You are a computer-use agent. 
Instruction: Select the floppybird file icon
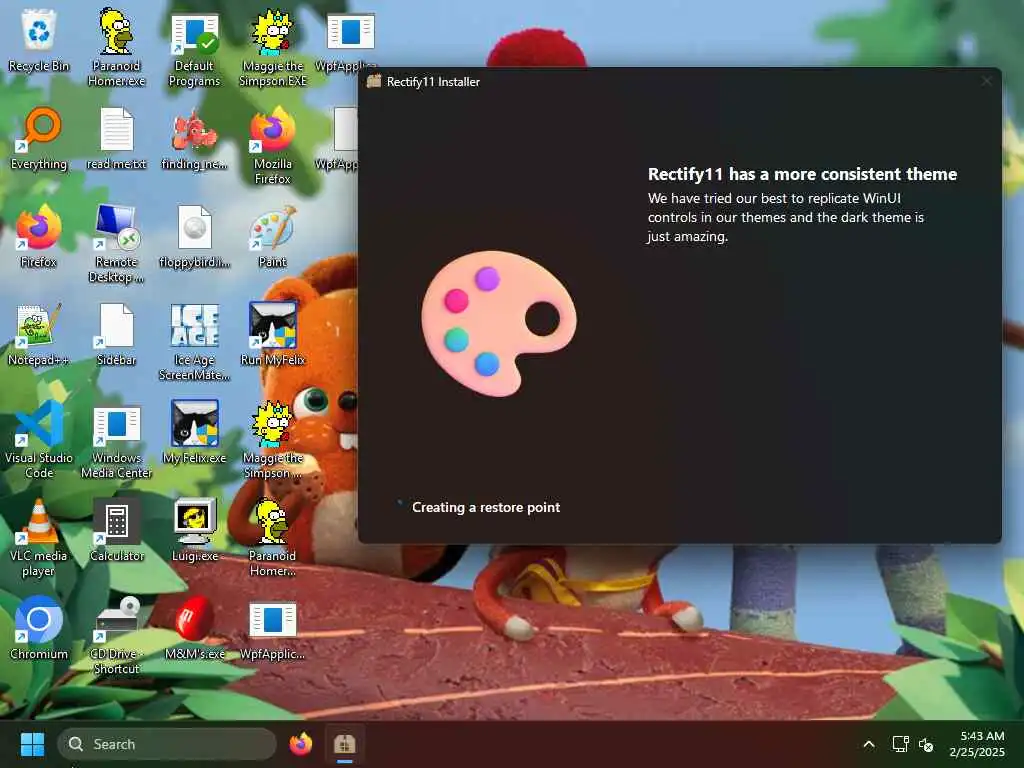pos(194,236)
